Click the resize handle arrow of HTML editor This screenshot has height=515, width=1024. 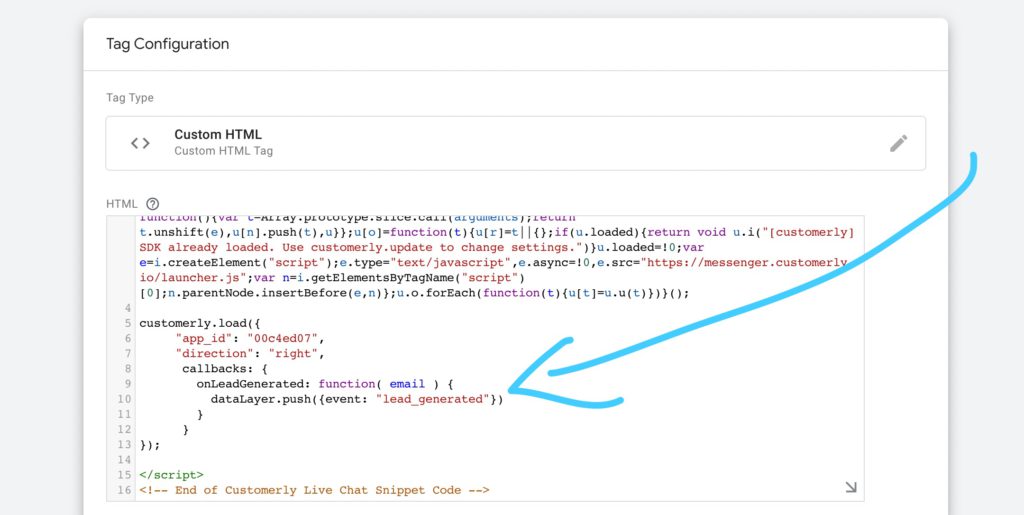pos(851,487)
